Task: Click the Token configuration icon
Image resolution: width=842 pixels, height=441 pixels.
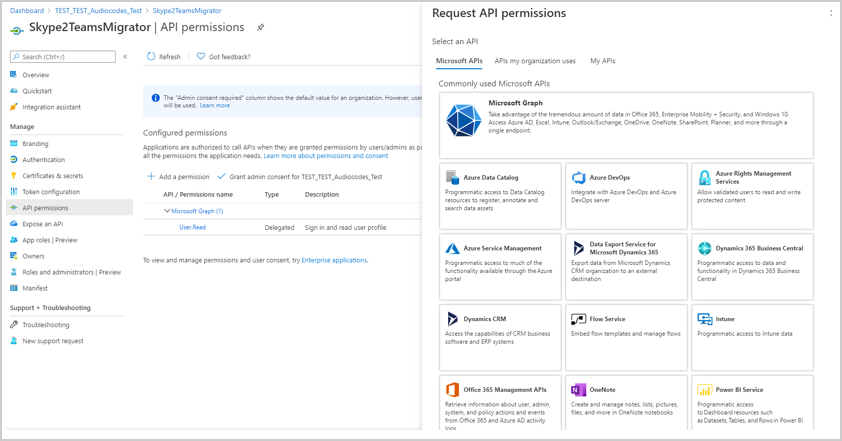Action: (x=14, y=192)
